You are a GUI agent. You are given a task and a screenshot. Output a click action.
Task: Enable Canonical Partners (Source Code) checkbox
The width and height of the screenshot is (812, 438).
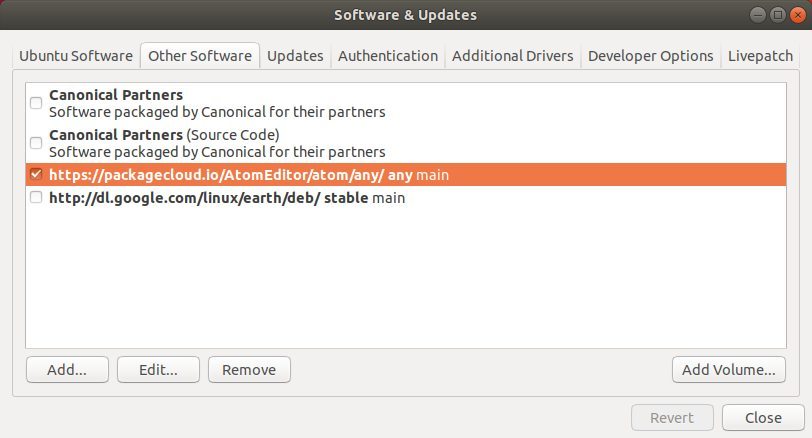(x=36, y=142)
